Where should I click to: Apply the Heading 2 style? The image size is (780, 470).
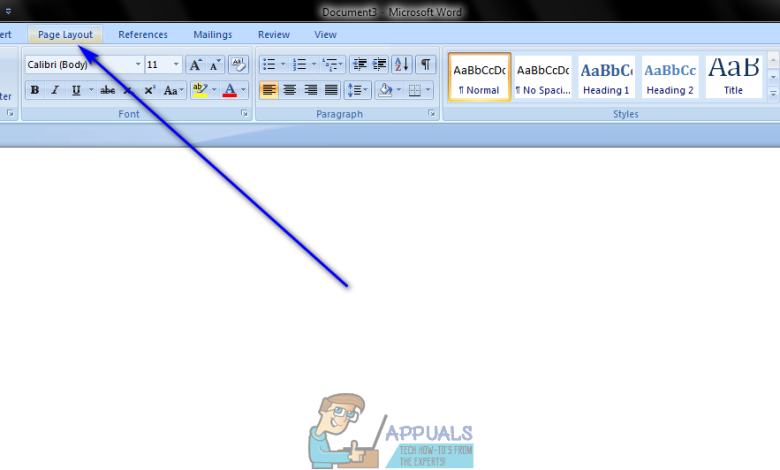pos(670,77)
